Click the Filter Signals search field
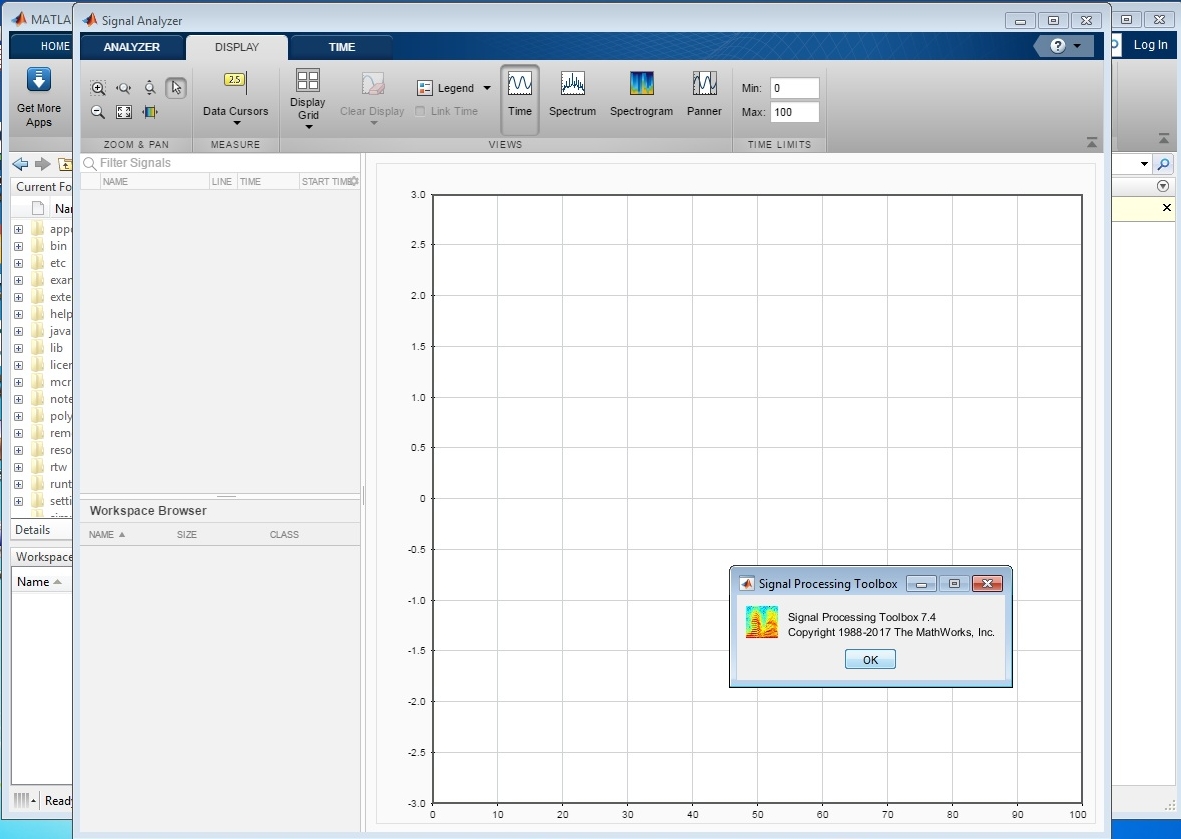1181x839 pixels. (220, 163)
